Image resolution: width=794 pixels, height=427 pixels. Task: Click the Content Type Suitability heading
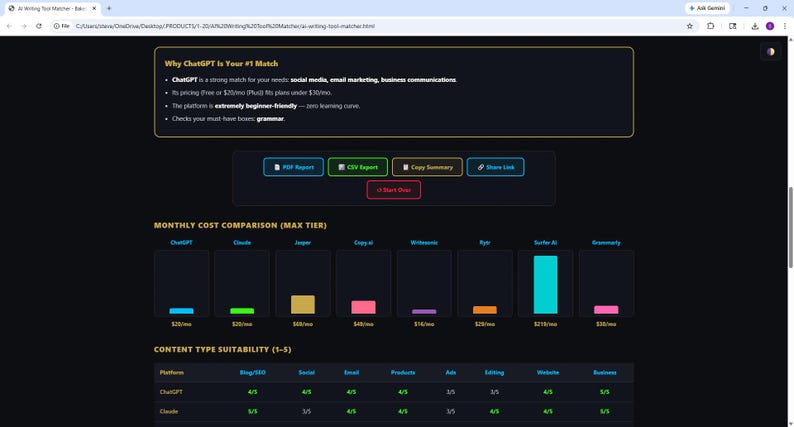222,350
